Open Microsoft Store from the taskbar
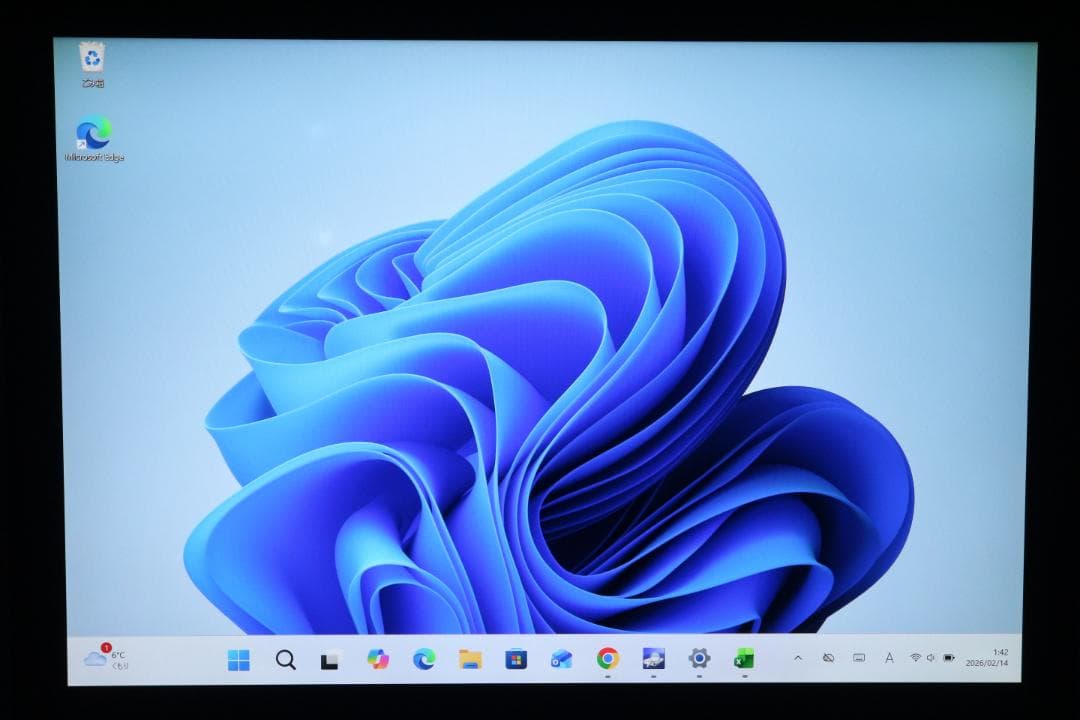 tap(515, 659)
